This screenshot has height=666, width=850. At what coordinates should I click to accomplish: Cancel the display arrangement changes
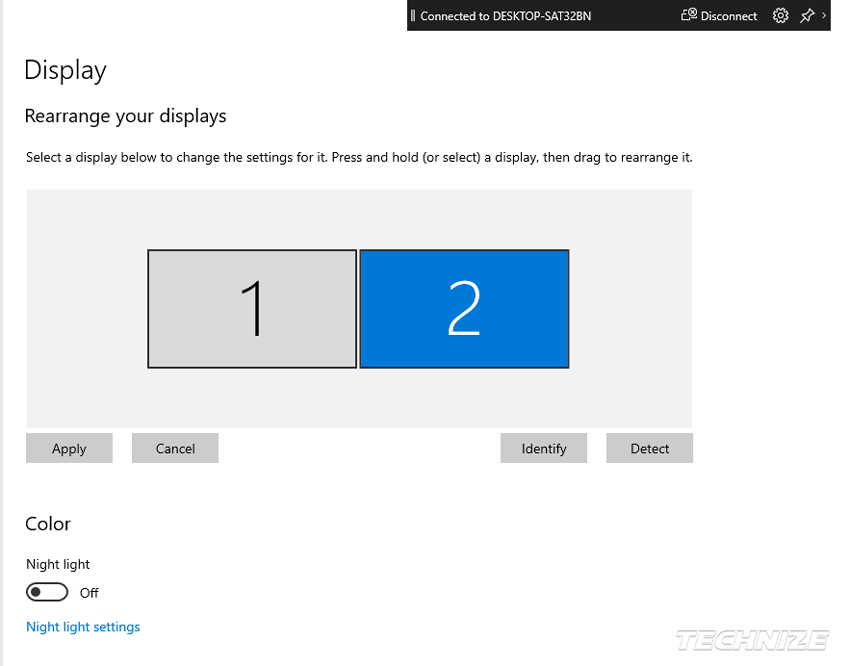tap(175, 448)
